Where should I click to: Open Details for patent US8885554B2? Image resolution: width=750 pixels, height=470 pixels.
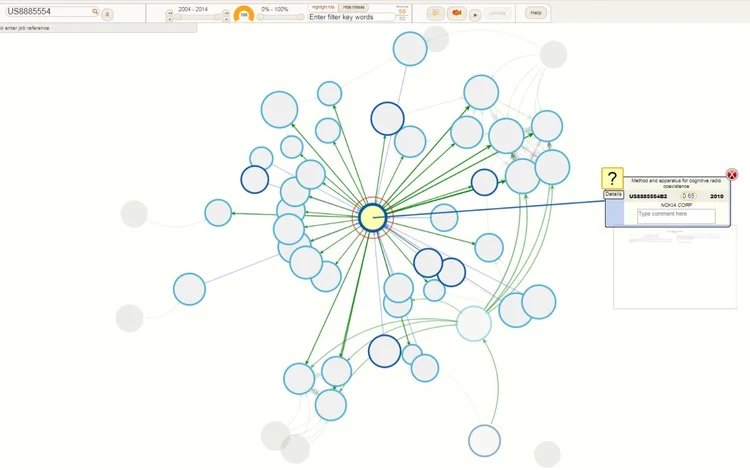tap(613, 194)
